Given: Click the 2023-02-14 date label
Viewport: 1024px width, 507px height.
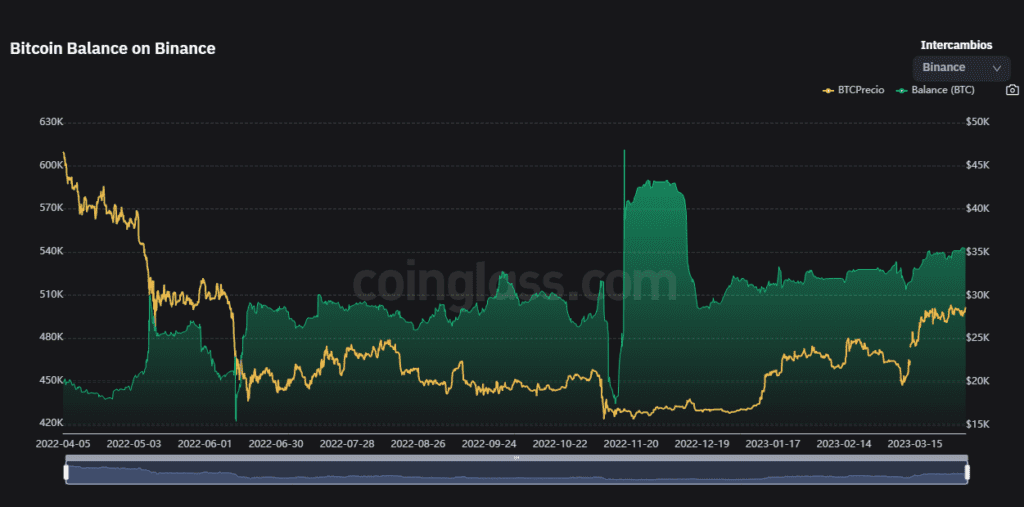Looking at the screenshot, I should pos(845,444).
